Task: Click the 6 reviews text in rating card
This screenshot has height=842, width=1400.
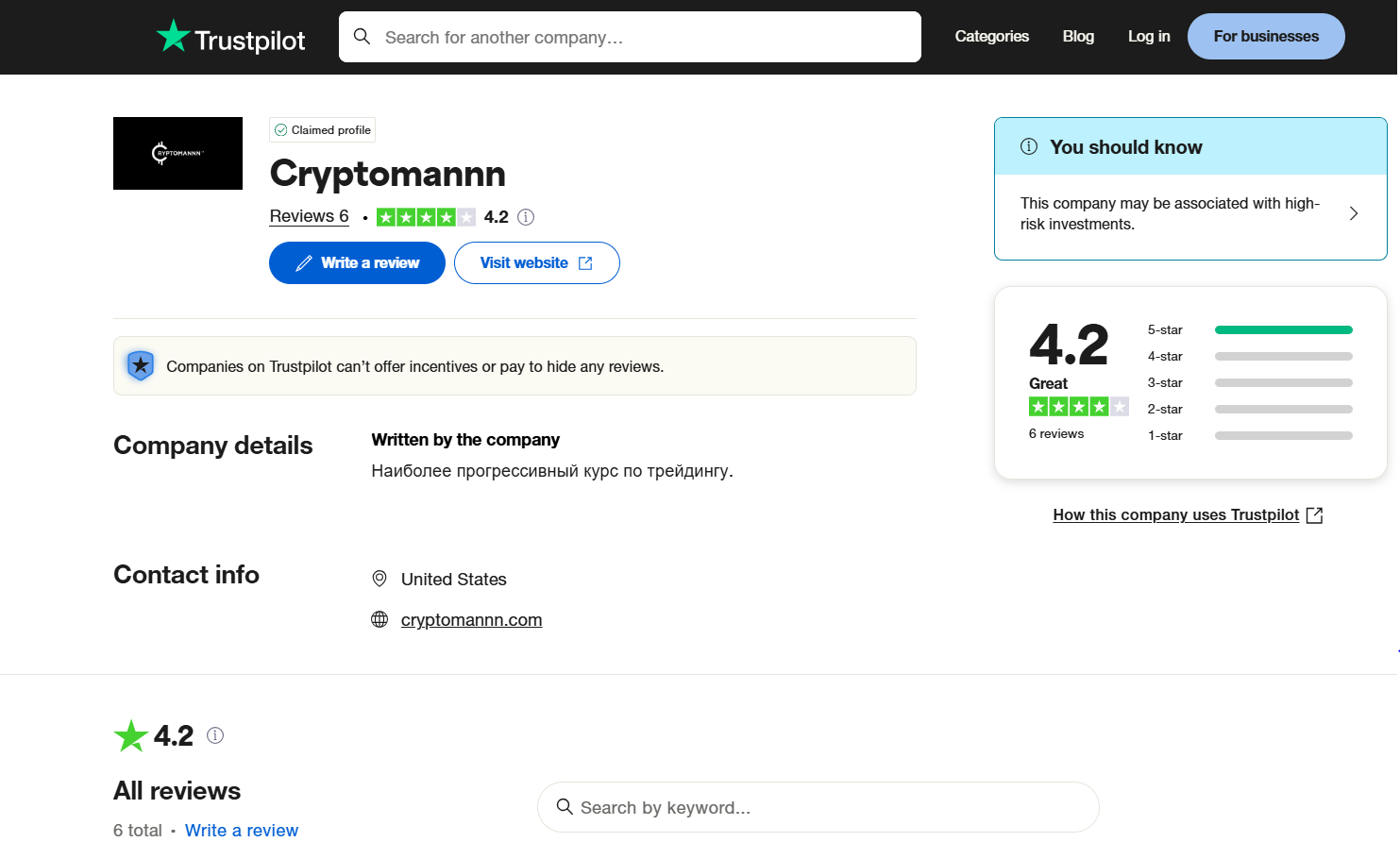Action: point(1056,433)
